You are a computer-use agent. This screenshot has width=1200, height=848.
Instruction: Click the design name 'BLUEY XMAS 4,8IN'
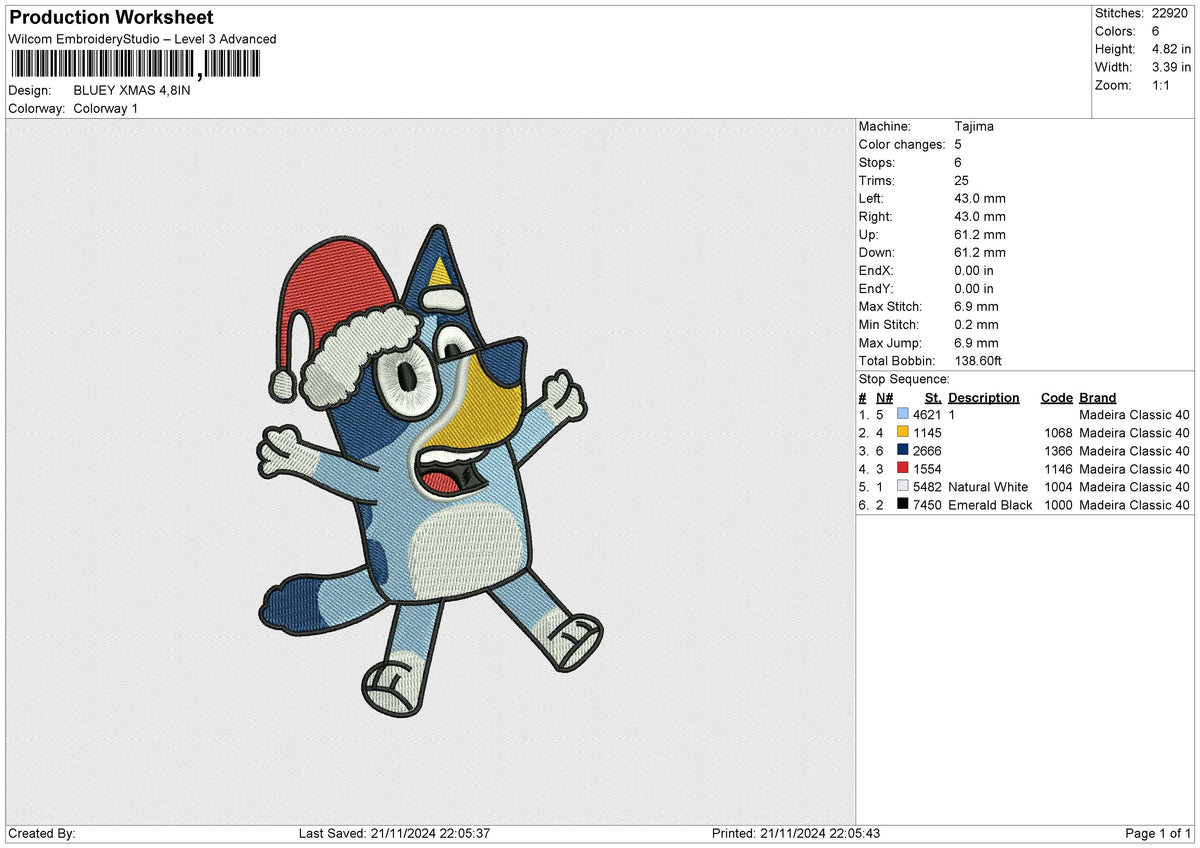[132, 90]
